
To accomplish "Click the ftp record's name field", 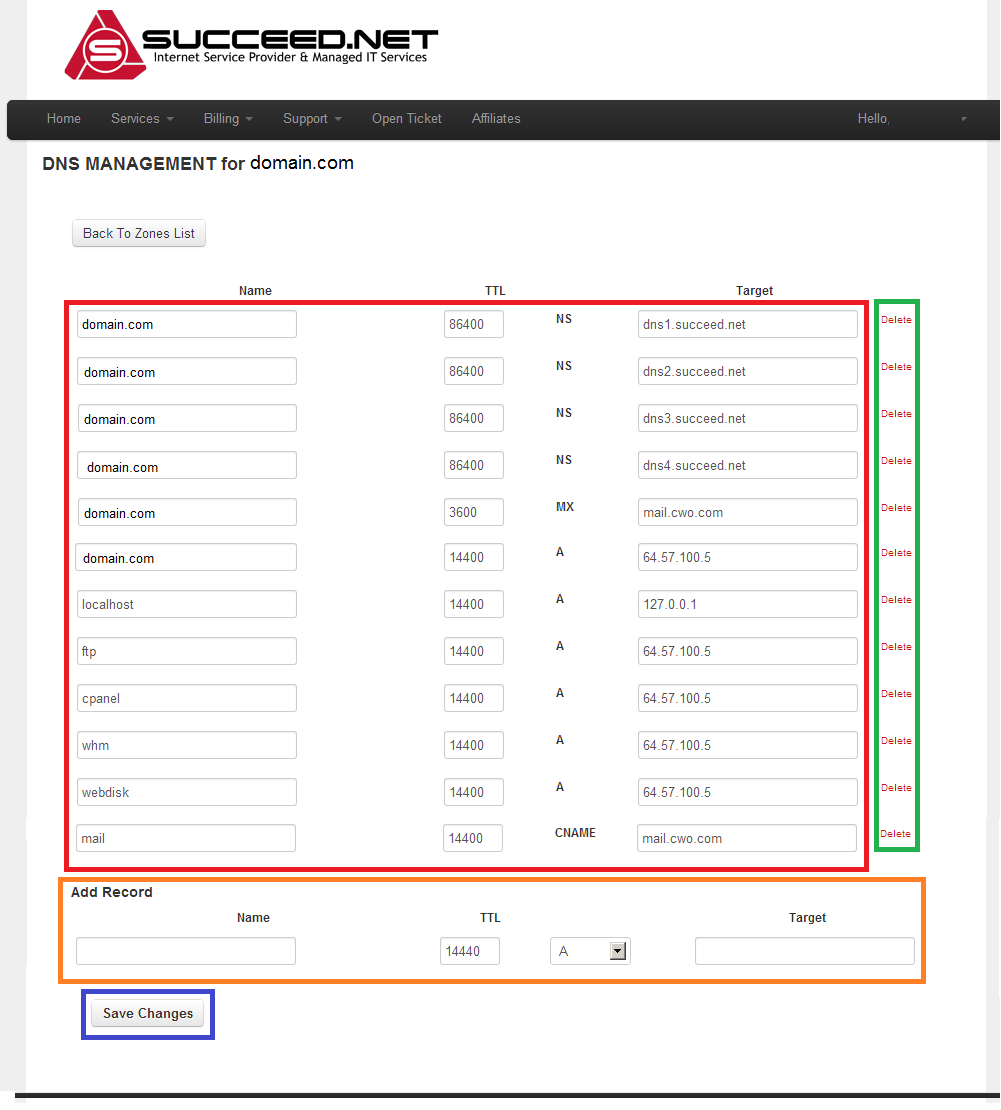I will 186,651.
